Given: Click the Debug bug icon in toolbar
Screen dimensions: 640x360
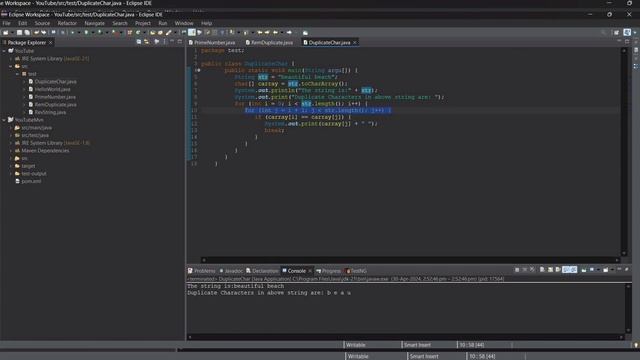Looking at the screenshot, I should (72, 32).
